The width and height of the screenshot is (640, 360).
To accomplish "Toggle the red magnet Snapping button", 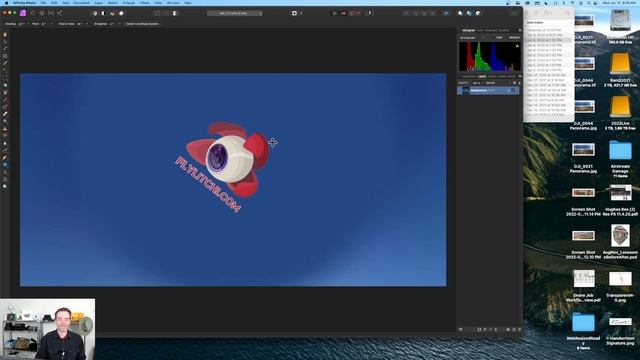I will click(x=352, y=13).
